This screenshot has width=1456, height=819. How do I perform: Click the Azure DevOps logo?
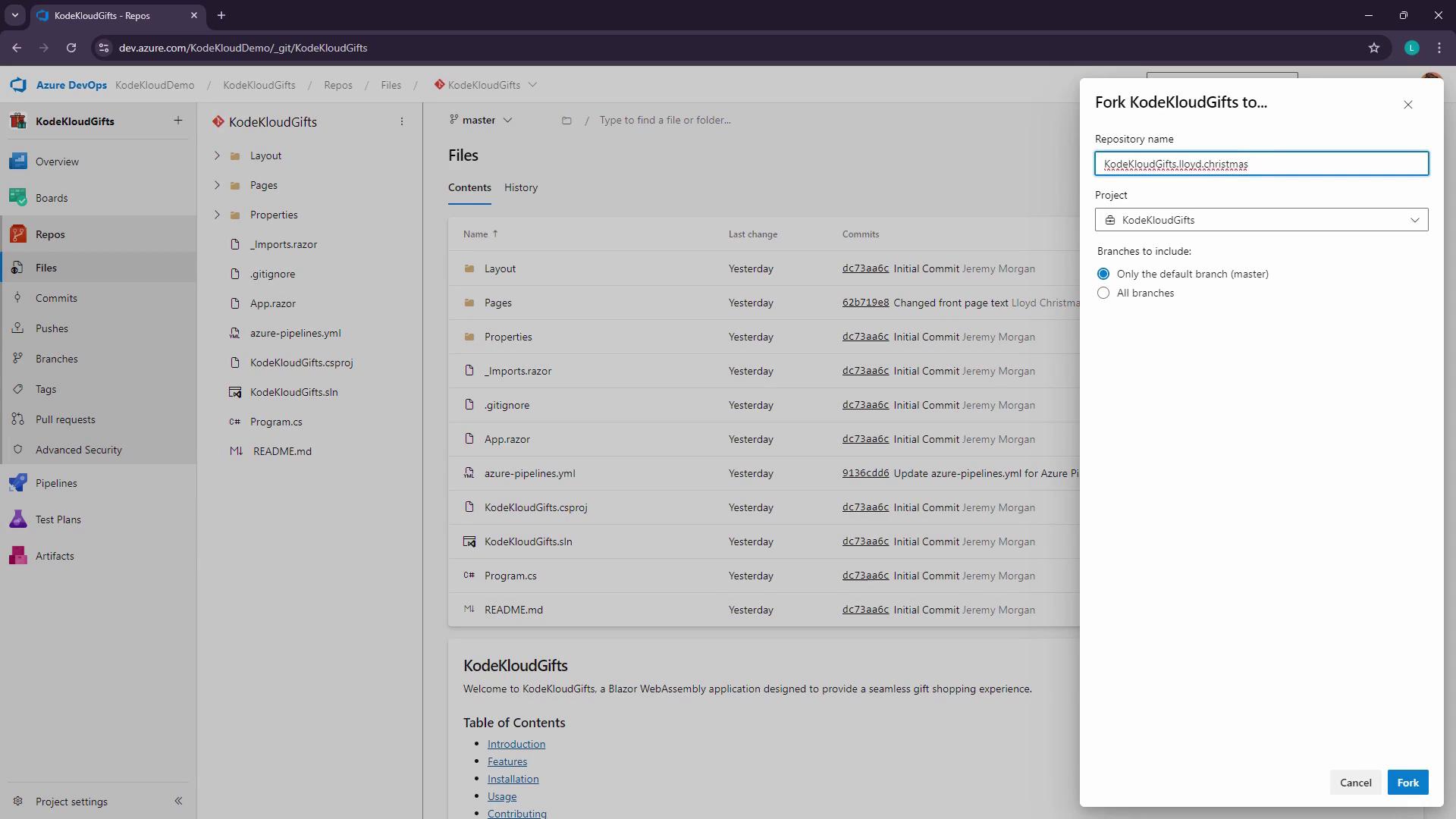tap(18, 85)
